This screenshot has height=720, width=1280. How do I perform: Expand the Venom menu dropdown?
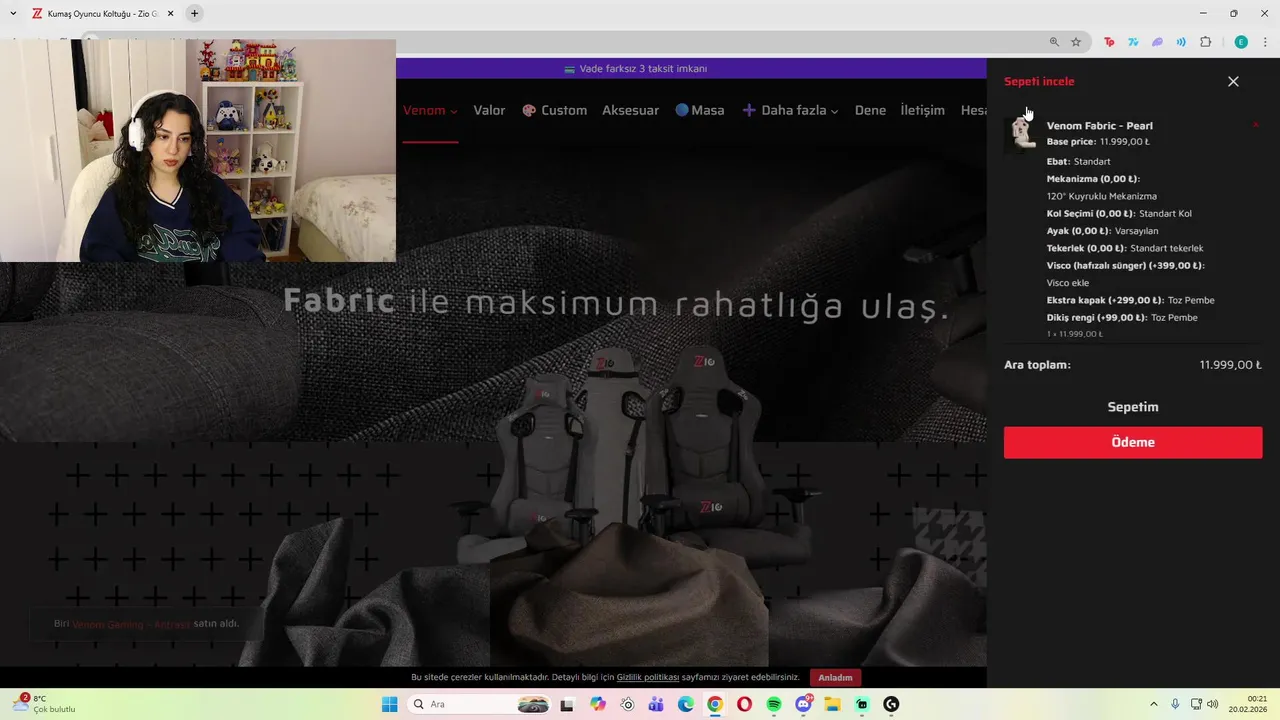coord(430,110)
